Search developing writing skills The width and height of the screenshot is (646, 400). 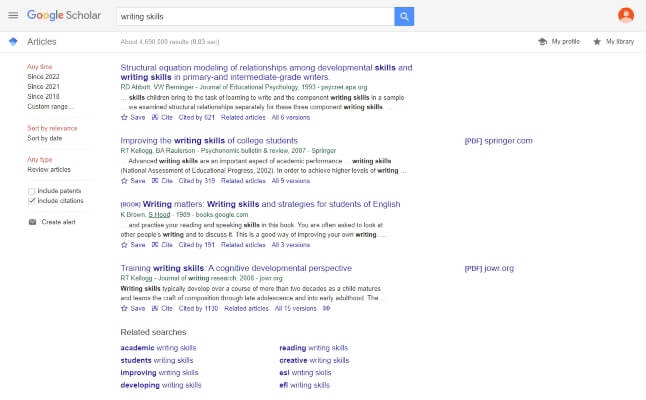[x=161, y=385]
